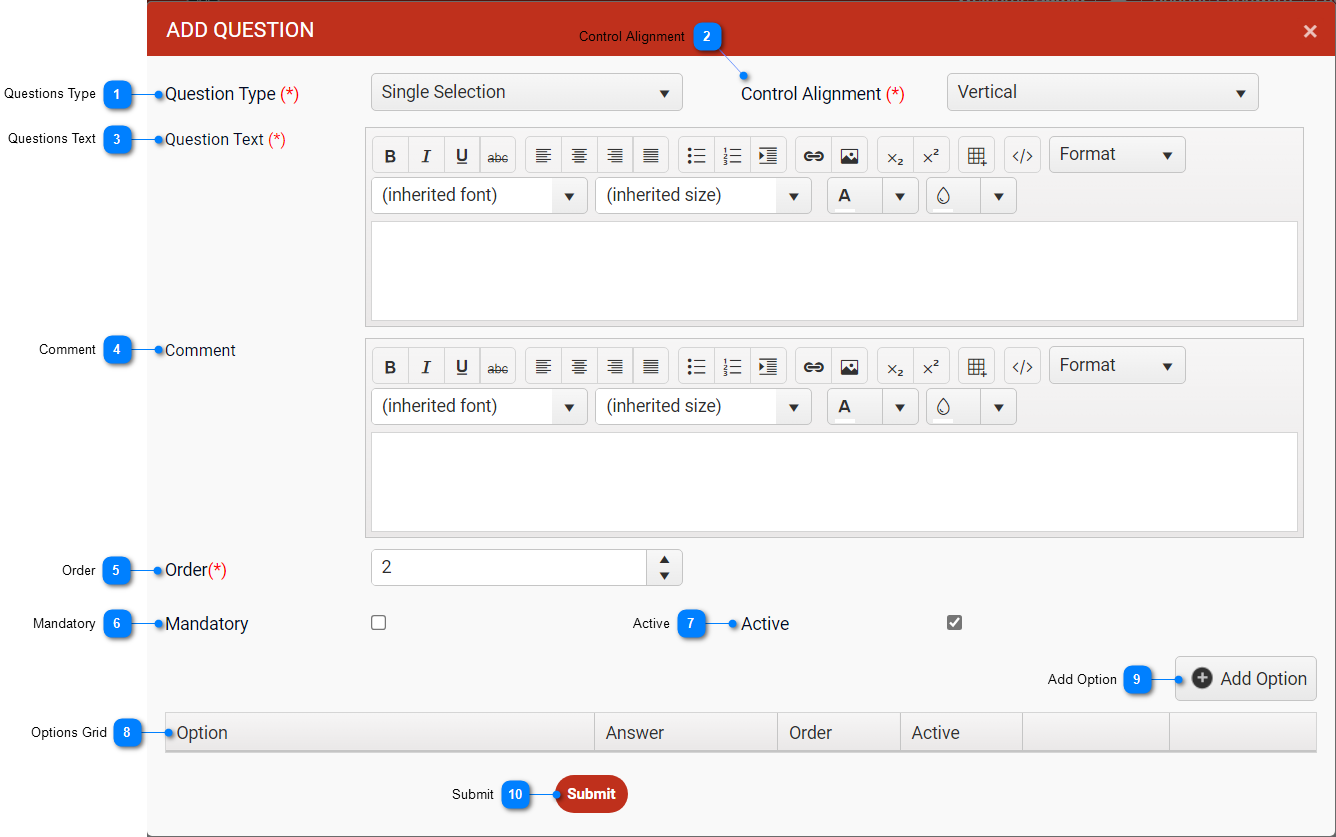Close the Add Question dialog
The height and width of the screenshot is (837, 1336).
[1310, 31]
